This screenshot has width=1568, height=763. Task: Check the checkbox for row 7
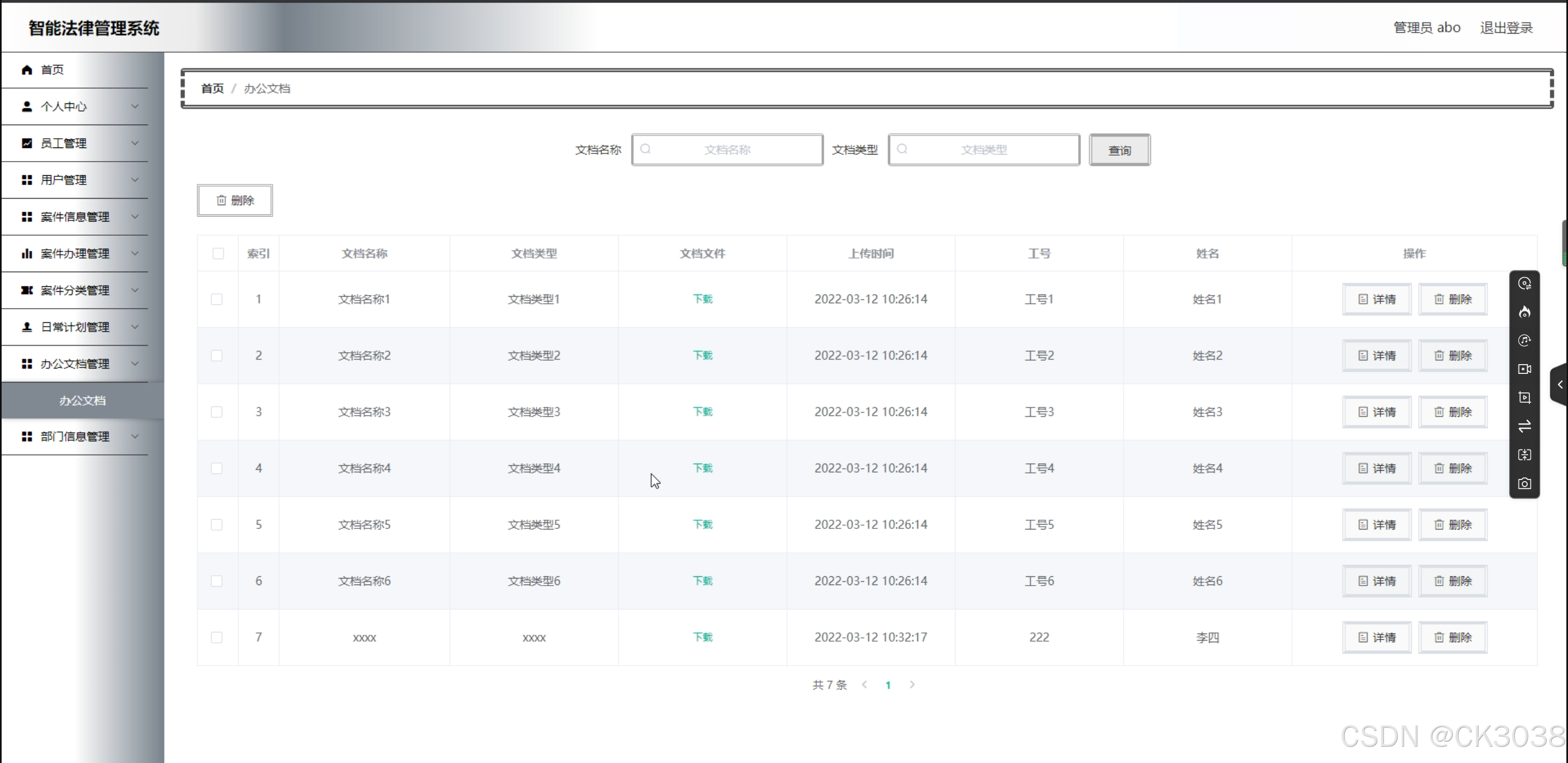pyautogui.click(x=217, y=637)
